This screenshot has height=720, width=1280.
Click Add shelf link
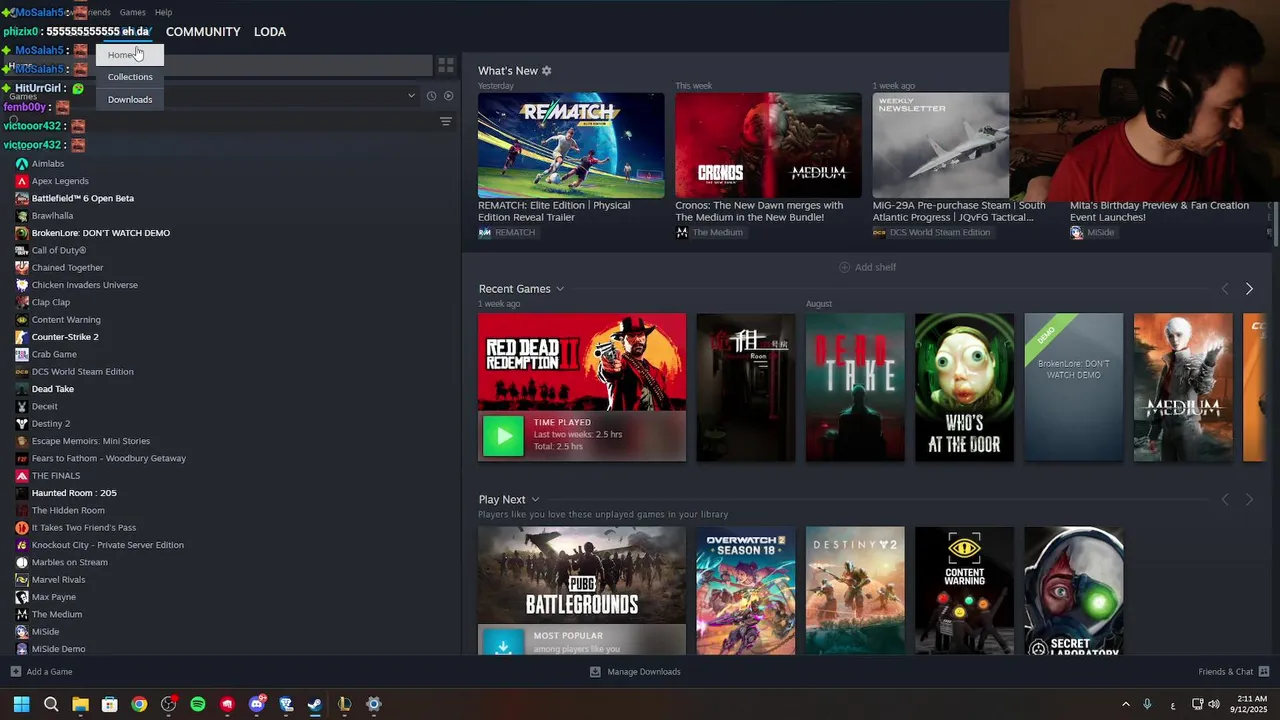867,267
